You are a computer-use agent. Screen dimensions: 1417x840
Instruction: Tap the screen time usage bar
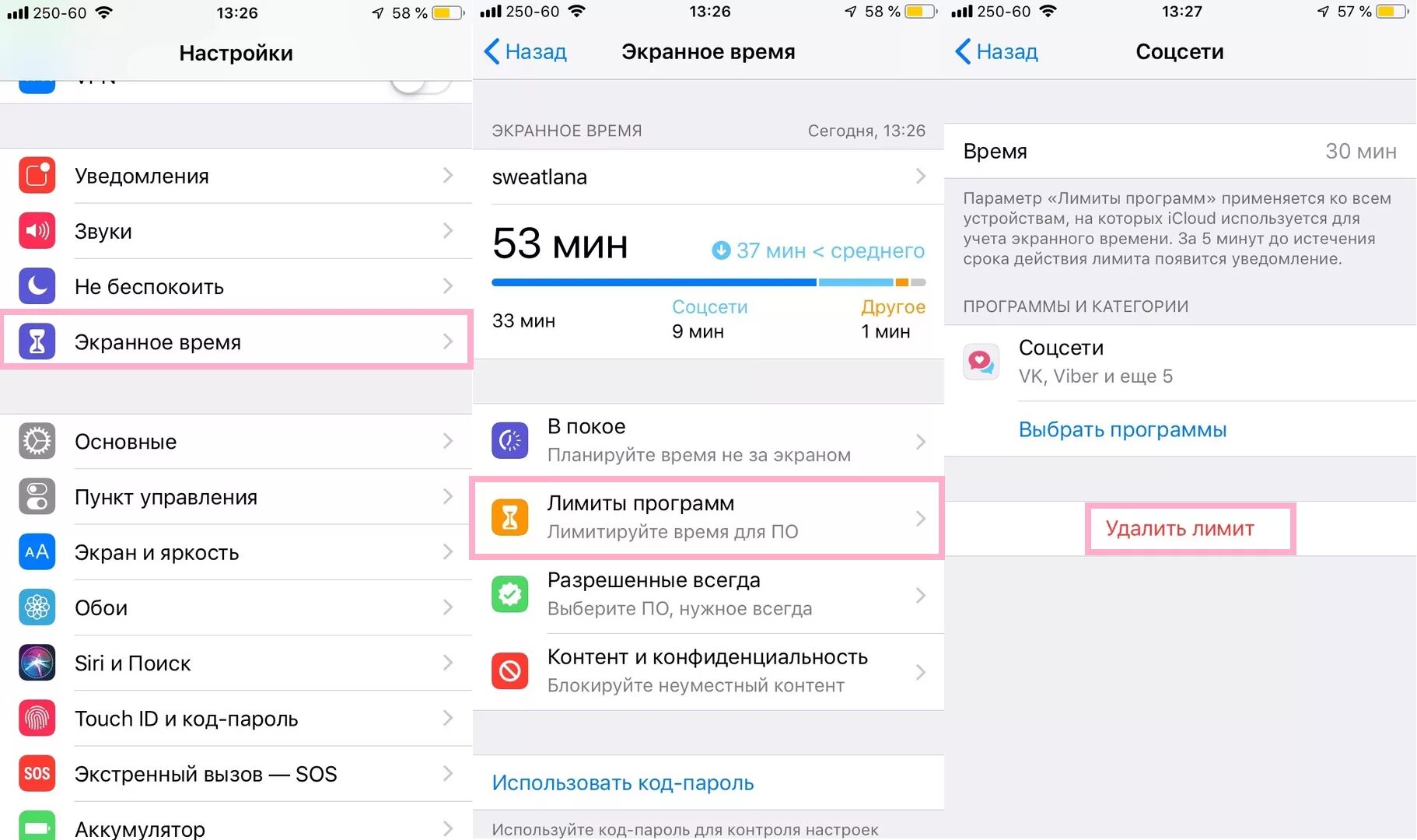pyautogui.click(x=708, y=282)
